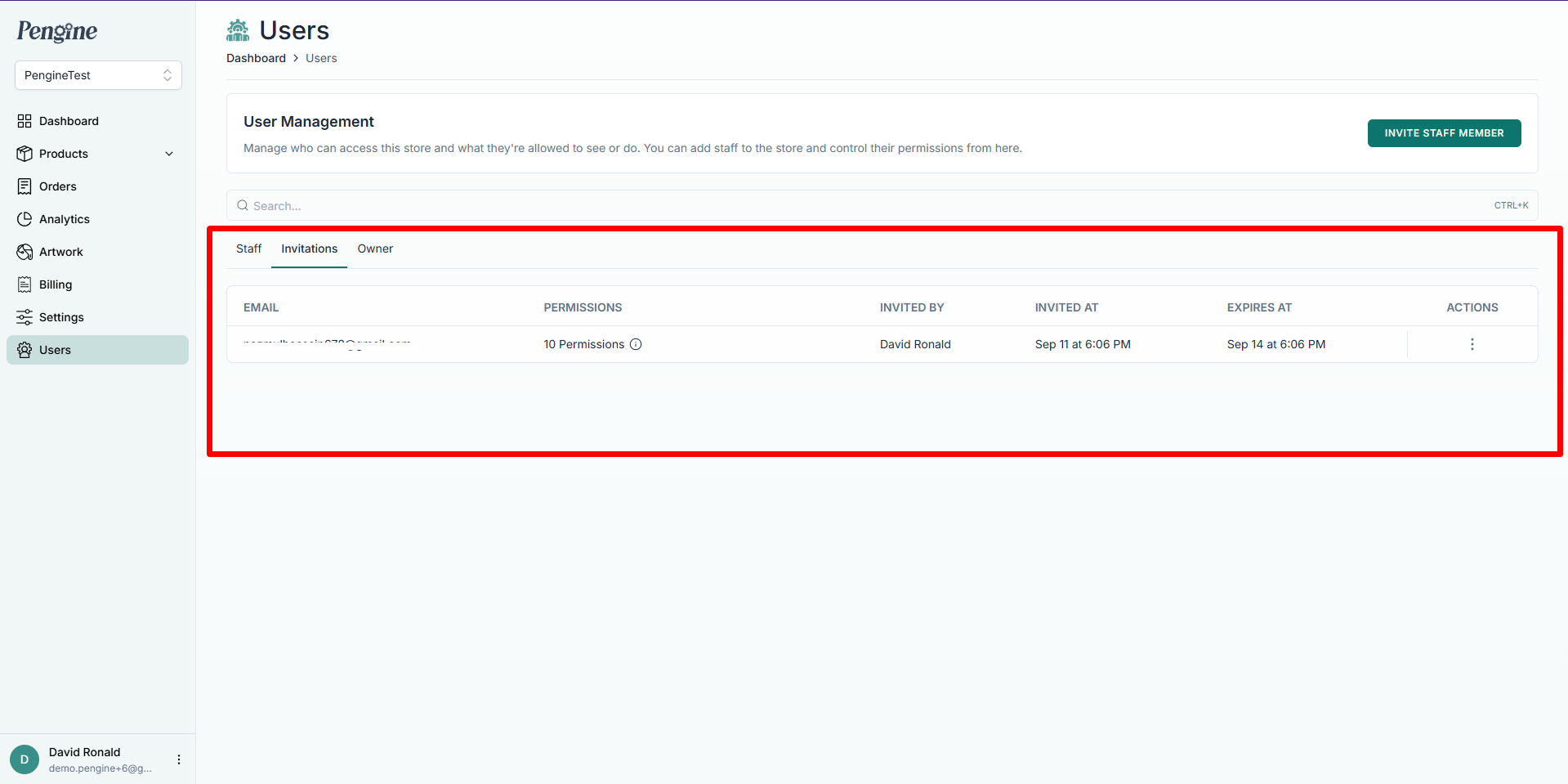1568x784 pixels.
Task: Click the info icon beside 10 Permissions
Action: (636, 344)
